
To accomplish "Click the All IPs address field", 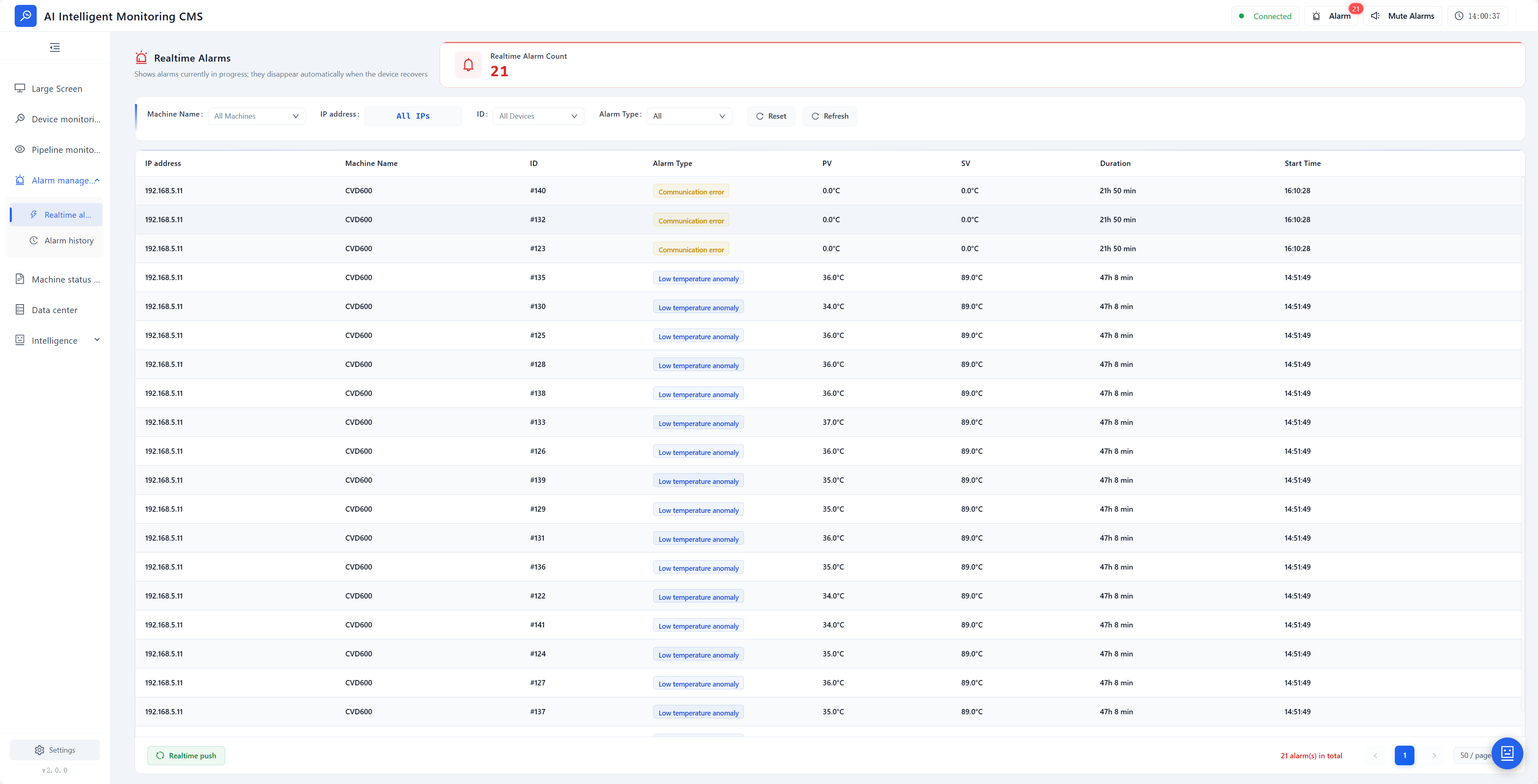I will pyautogui.click(x=413, y=116).
